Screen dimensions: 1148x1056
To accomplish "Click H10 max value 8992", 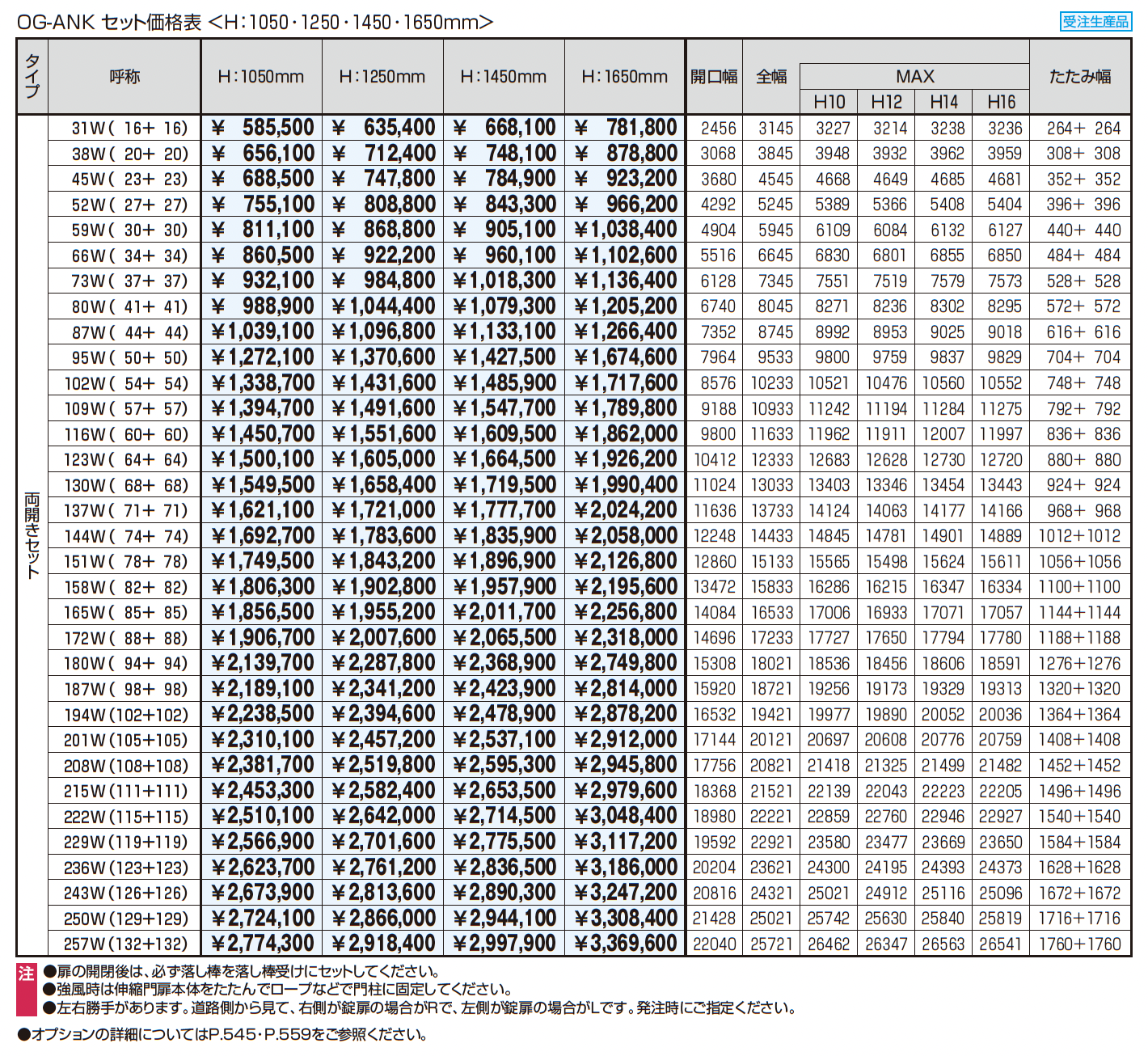I will 832,332.
